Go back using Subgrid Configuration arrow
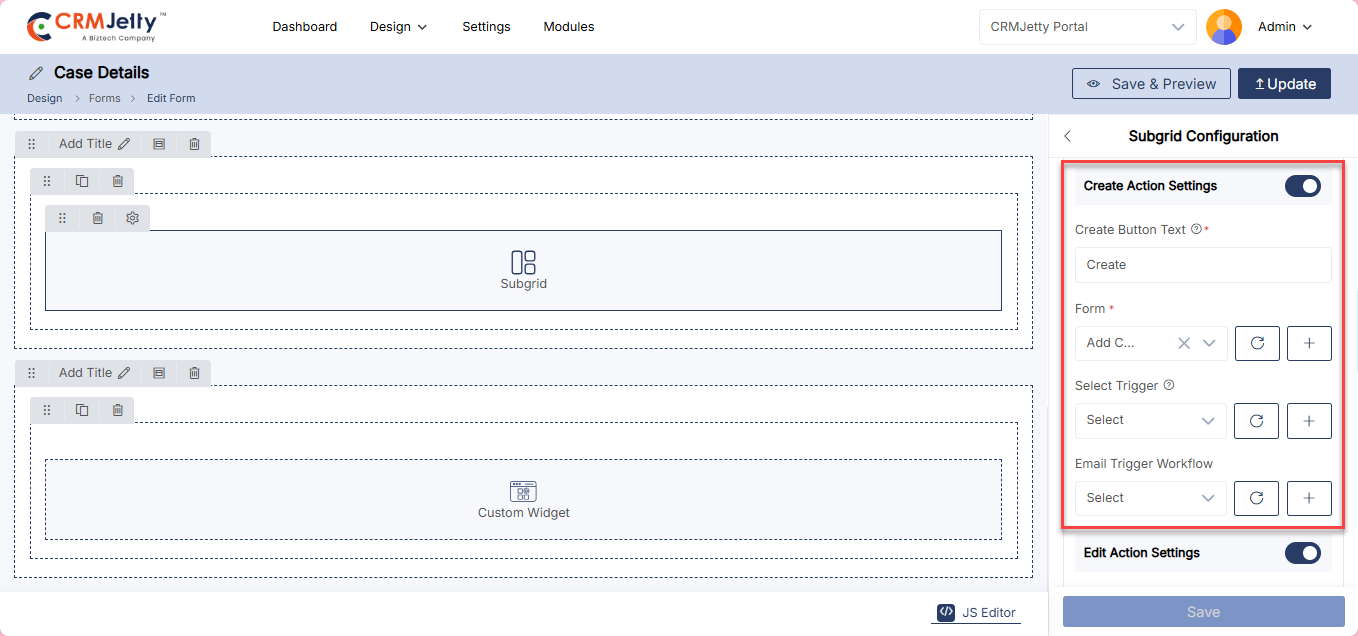This screenshot has height=636, width=1358. pos(1068,136)
